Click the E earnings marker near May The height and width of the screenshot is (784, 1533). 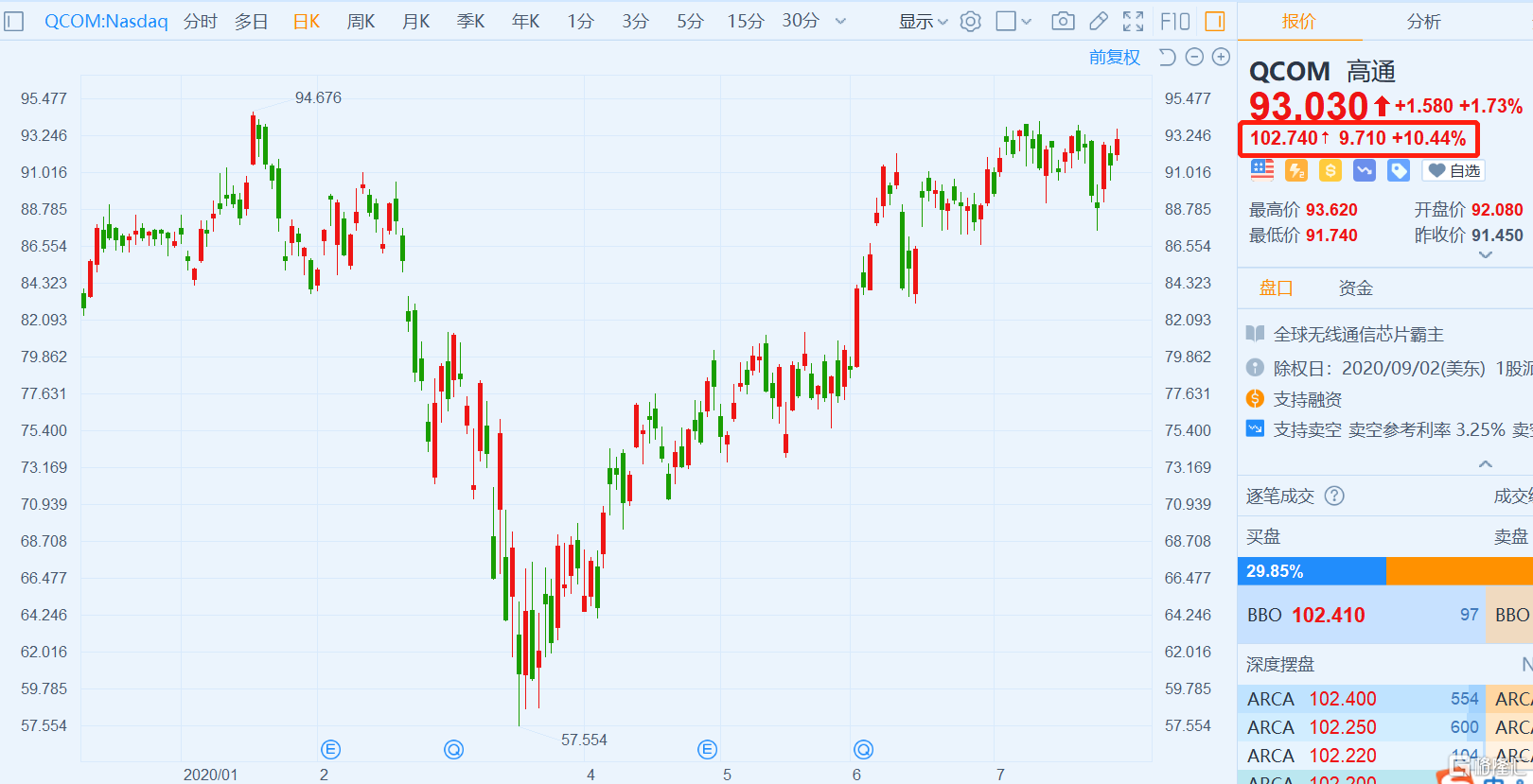pos(708,750)
